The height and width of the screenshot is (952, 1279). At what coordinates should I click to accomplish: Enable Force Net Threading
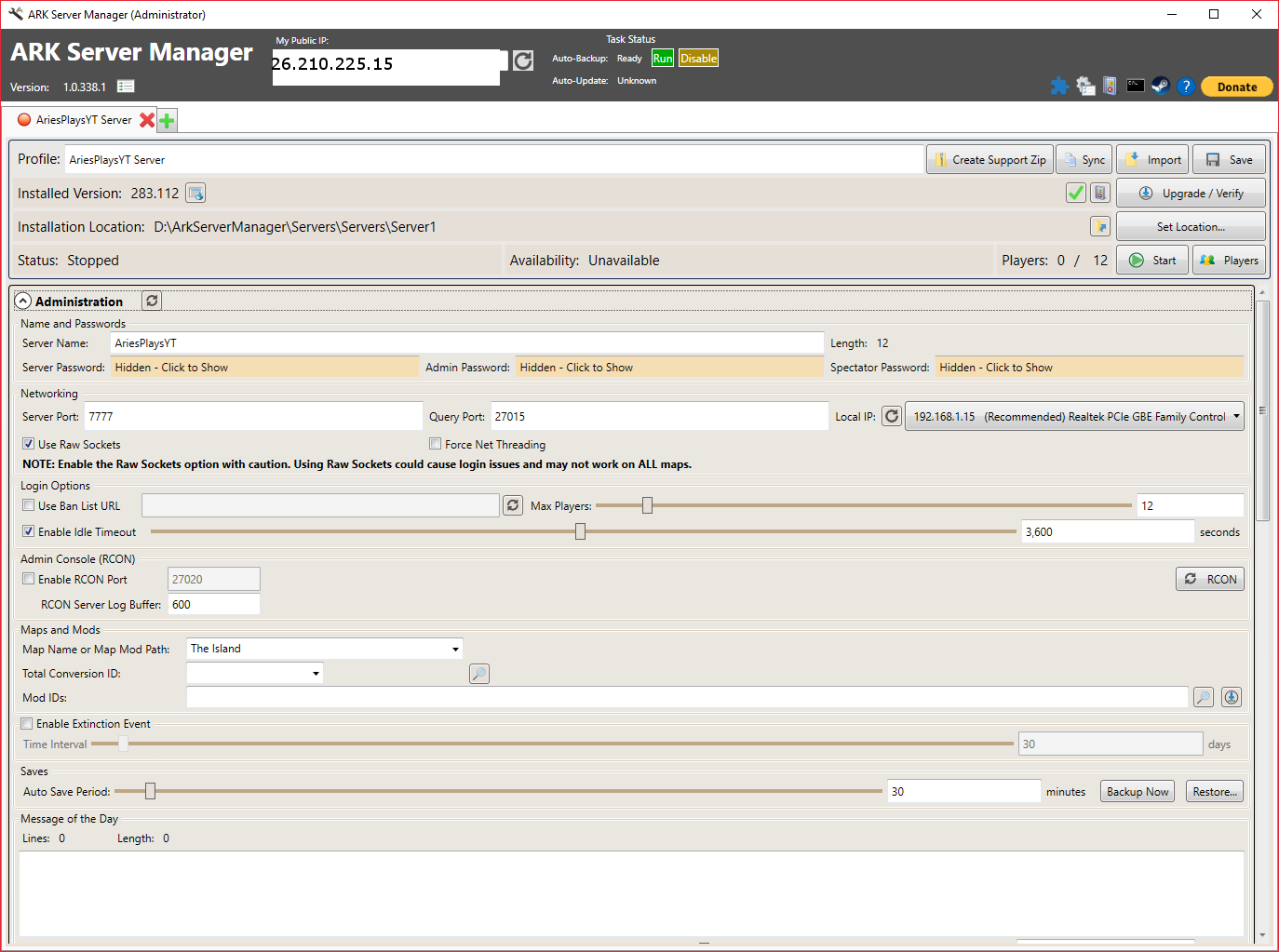click(x=435, y=444)
